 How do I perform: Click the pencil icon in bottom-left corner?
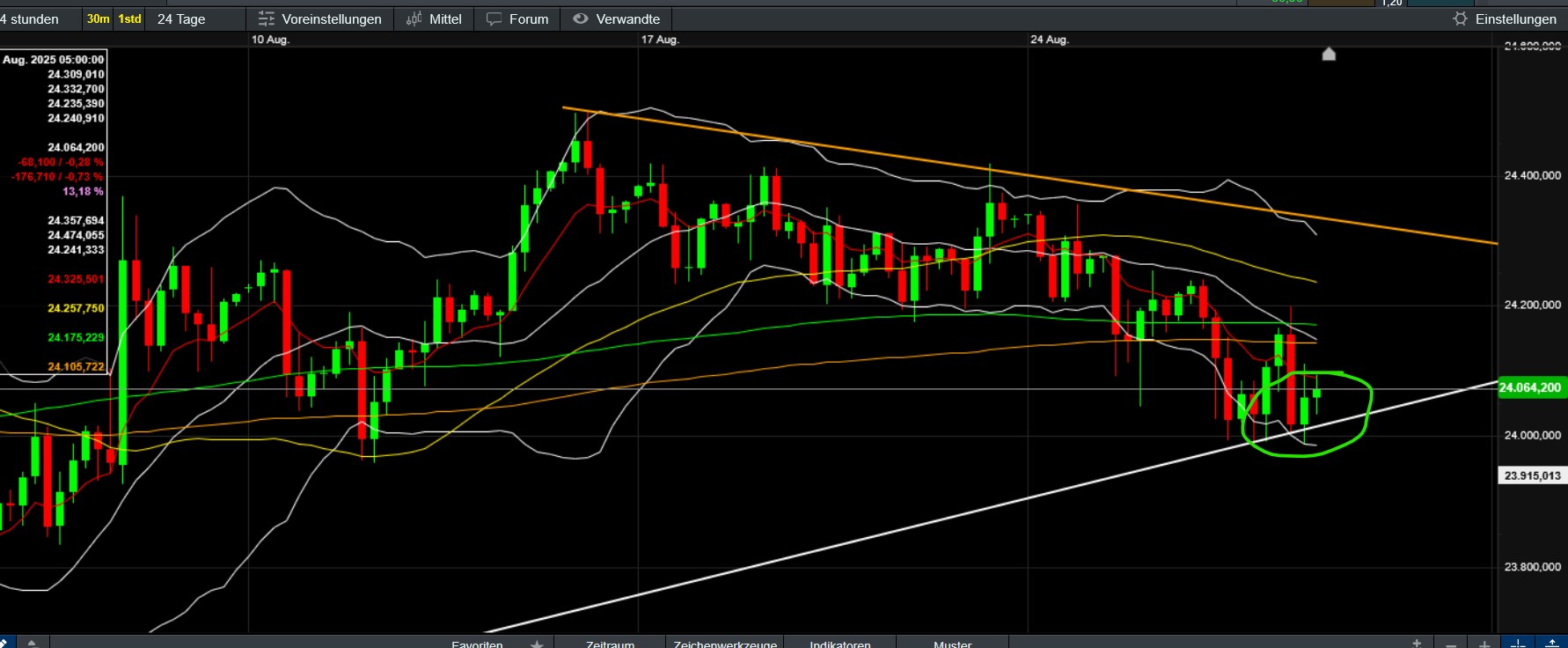(x=4, y=643)
